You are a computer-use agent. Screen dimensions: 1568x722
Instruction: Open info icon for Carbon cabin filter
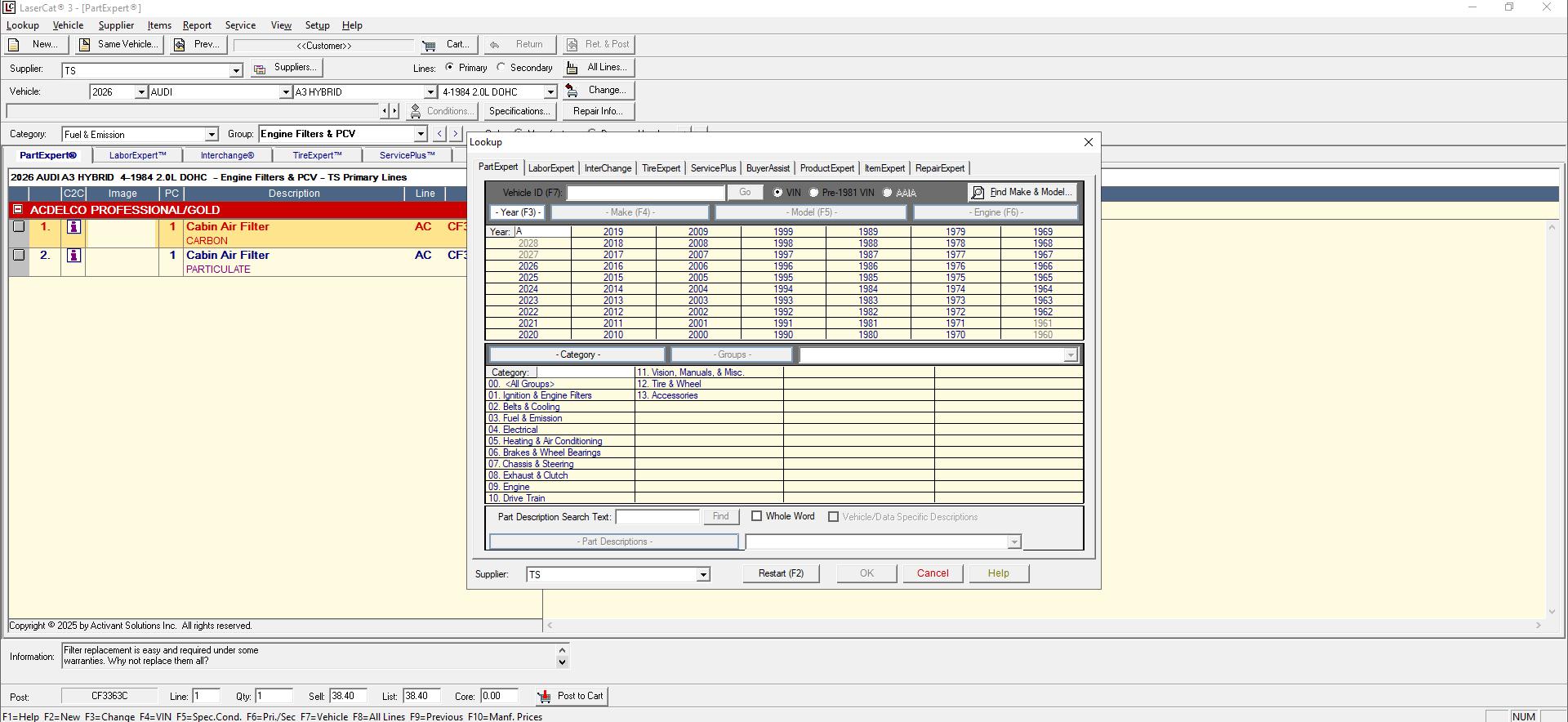tap(73, 227)
